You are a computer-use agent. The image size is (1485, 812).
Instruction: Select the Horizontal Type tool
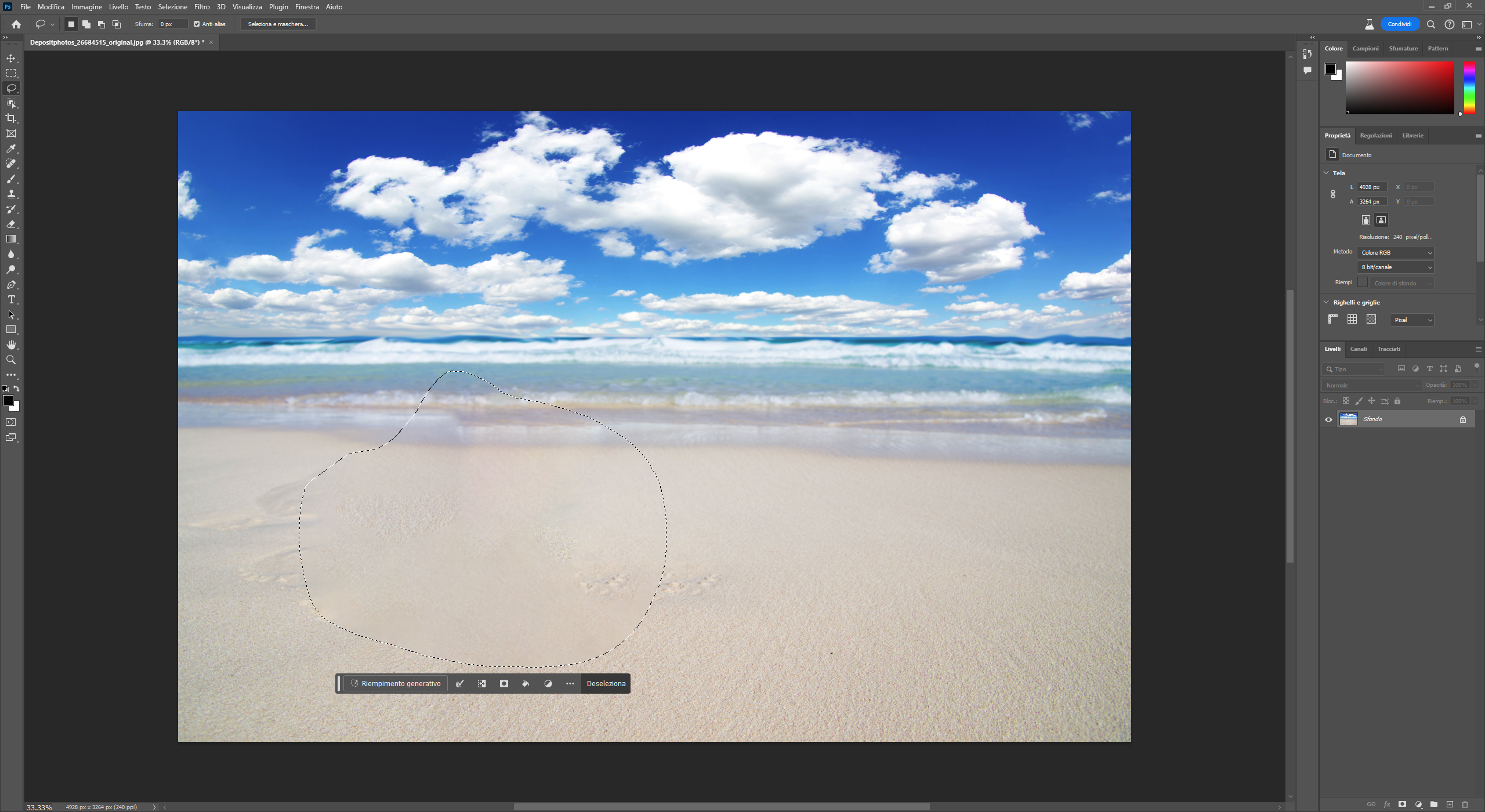[11, 300]
